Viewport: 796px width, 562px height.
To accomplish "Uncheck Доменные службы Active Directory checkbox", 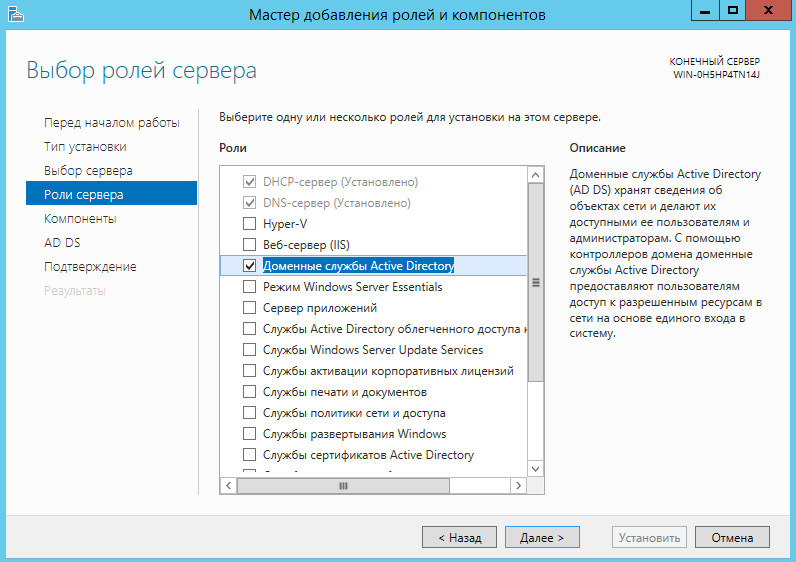I will 249,266.
